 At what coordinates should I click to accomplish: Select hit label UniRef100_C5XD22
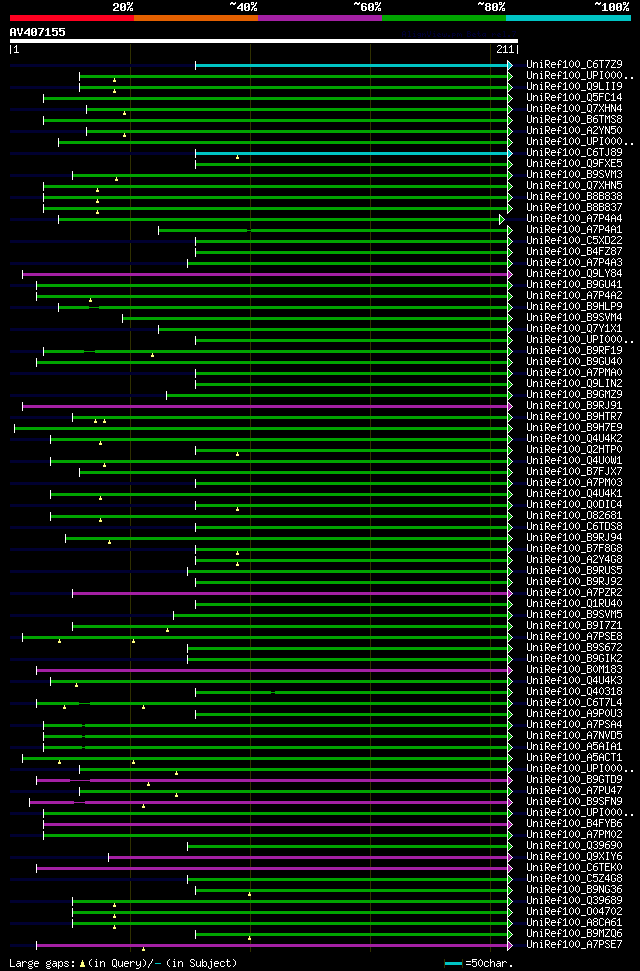tap(574, 240)
